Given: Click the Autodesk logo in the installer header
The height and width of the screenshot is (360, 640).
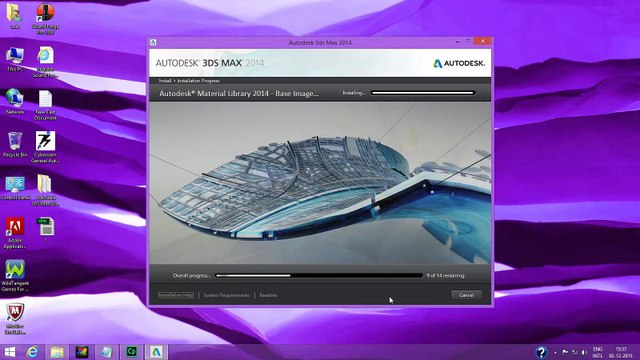Looking at the screenshot, I should [x=459, y=63].
